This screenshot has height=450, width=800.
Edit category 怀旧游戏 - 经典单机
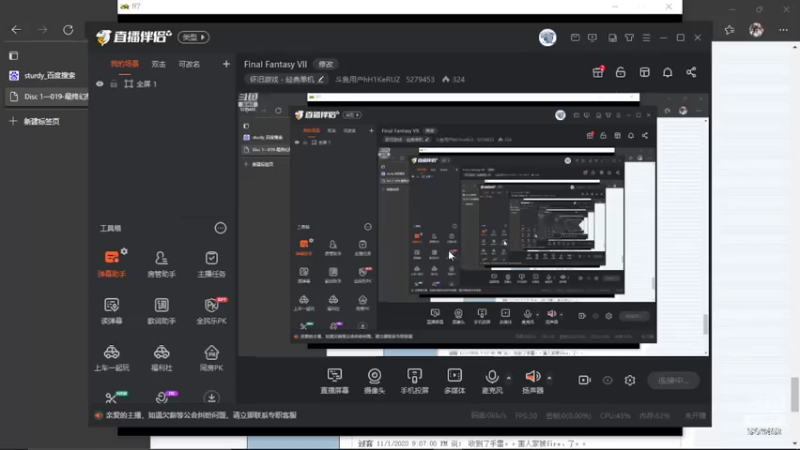(287, 79)
